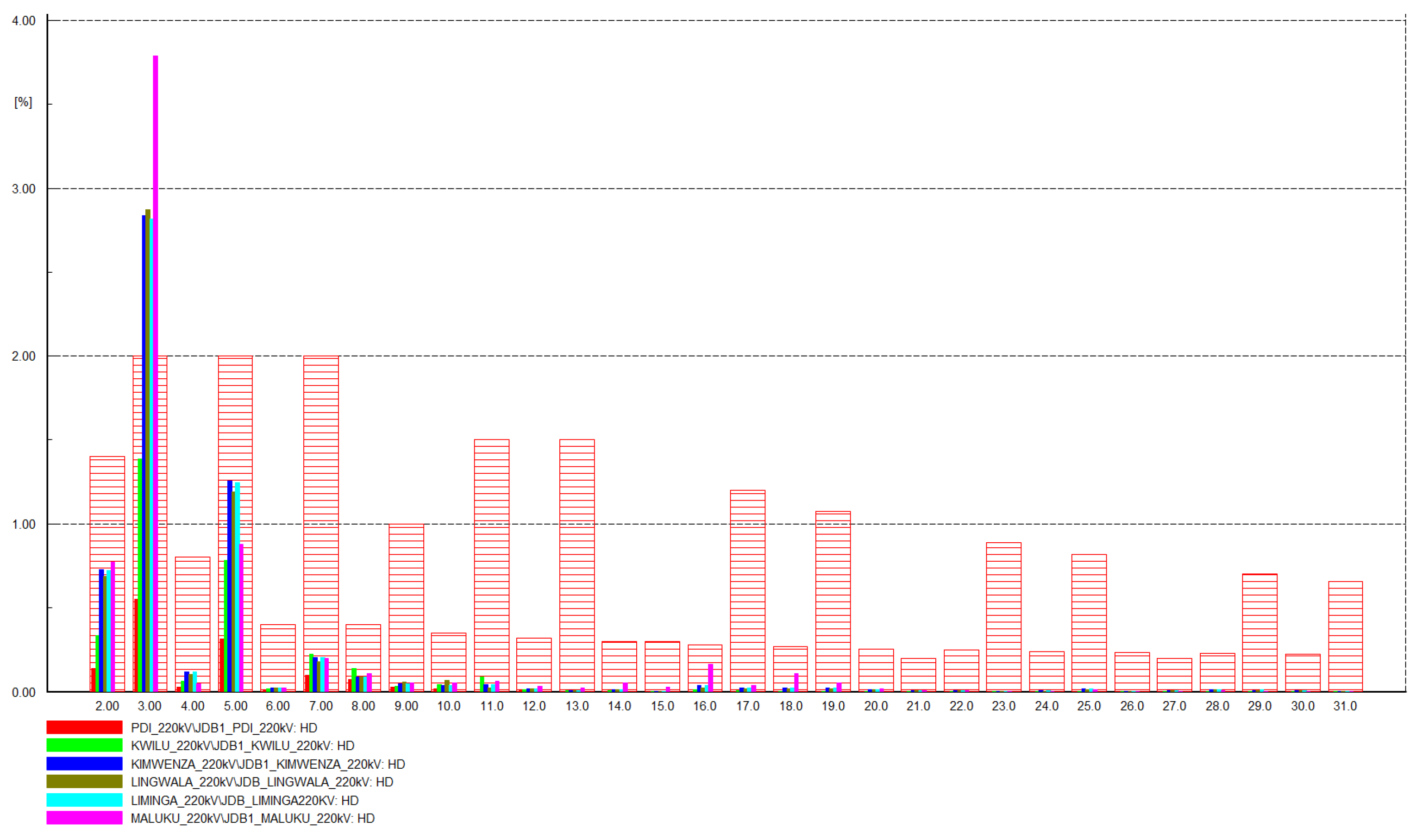Click the x-axis label 17.0
The image size is (1416, 840).
748,707
